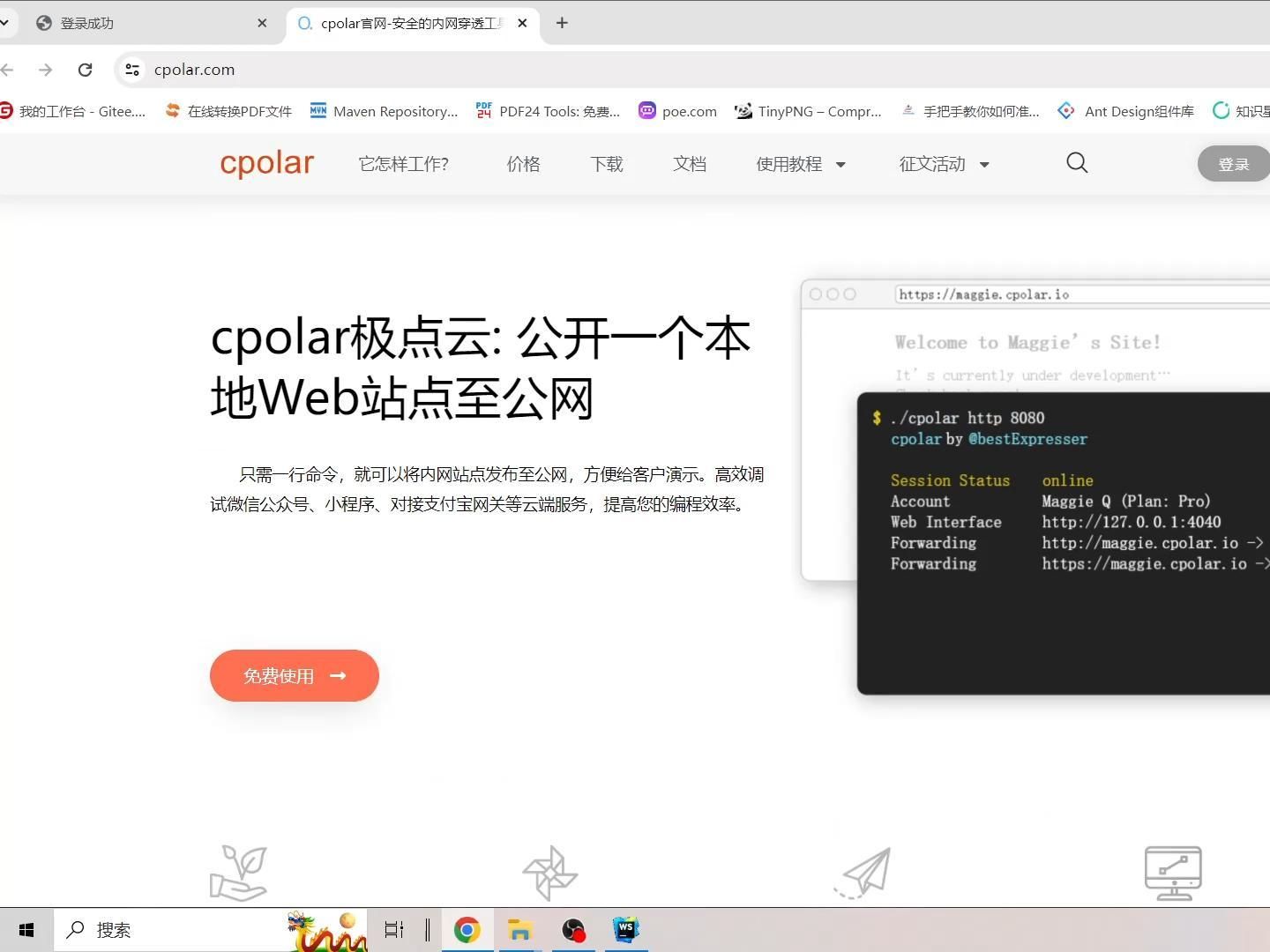Image resolution: width=1270 pixels, height=952 pixels.
Task: Open 手把手教你如何 bookmark
Action: tap(970, 111)
